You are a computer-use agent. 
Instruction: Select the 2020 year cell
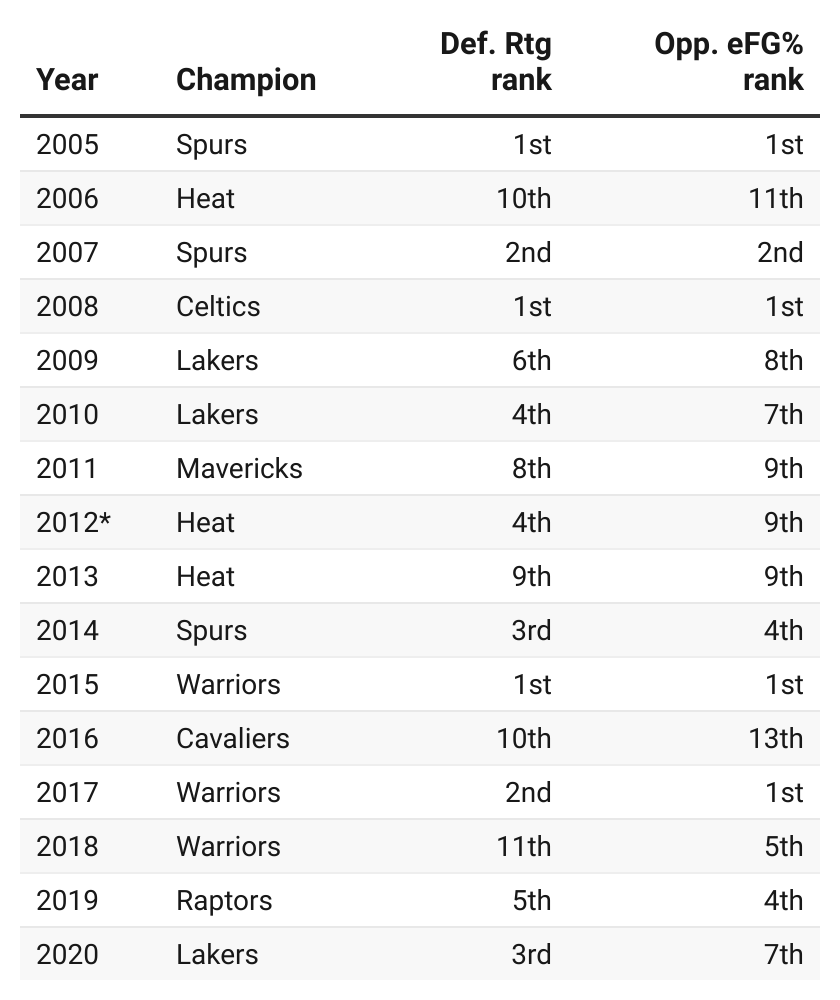[x=68, y=955]
